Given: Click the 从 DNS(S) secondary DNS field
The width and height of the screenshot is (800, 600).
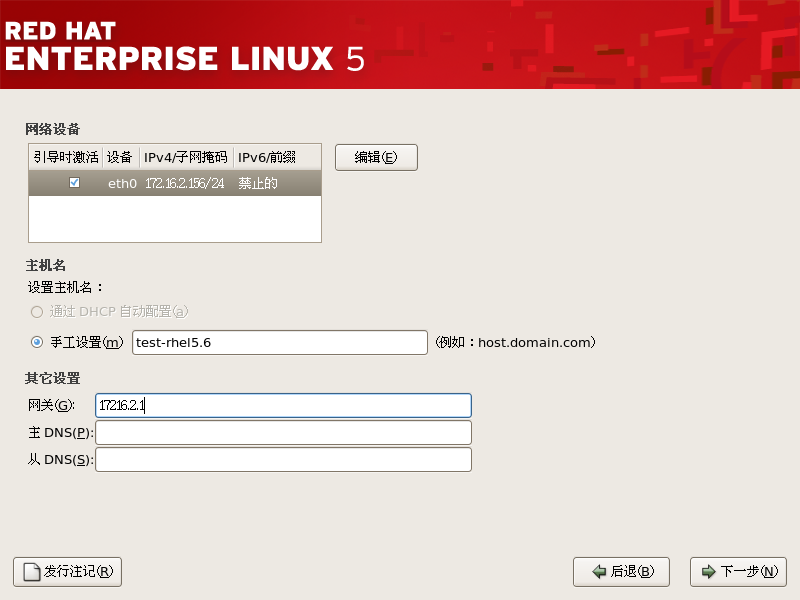Looking at the screenshot, I should tap(283, 460).
